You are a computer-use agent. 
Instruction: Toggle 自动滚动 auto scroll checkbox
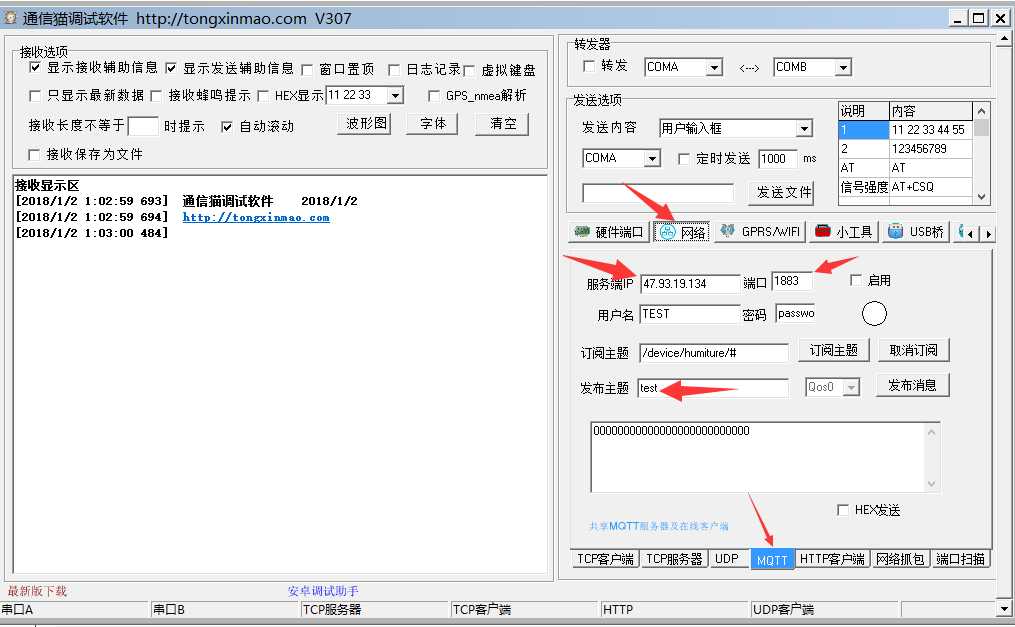coord(227,127)
